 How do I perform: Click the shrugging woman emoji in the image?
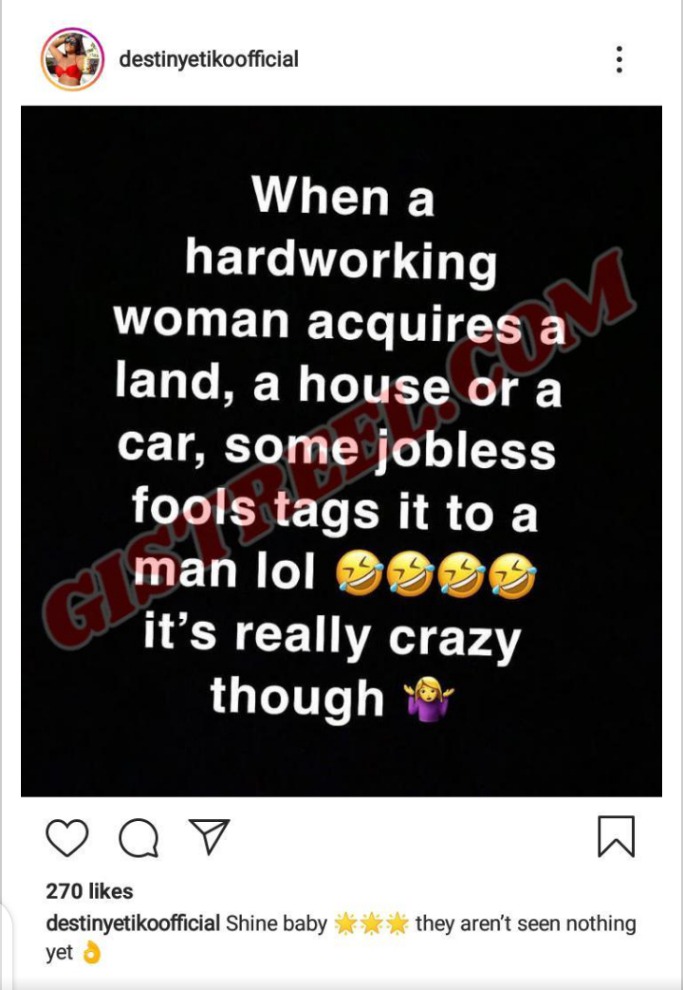pos(430,698)
